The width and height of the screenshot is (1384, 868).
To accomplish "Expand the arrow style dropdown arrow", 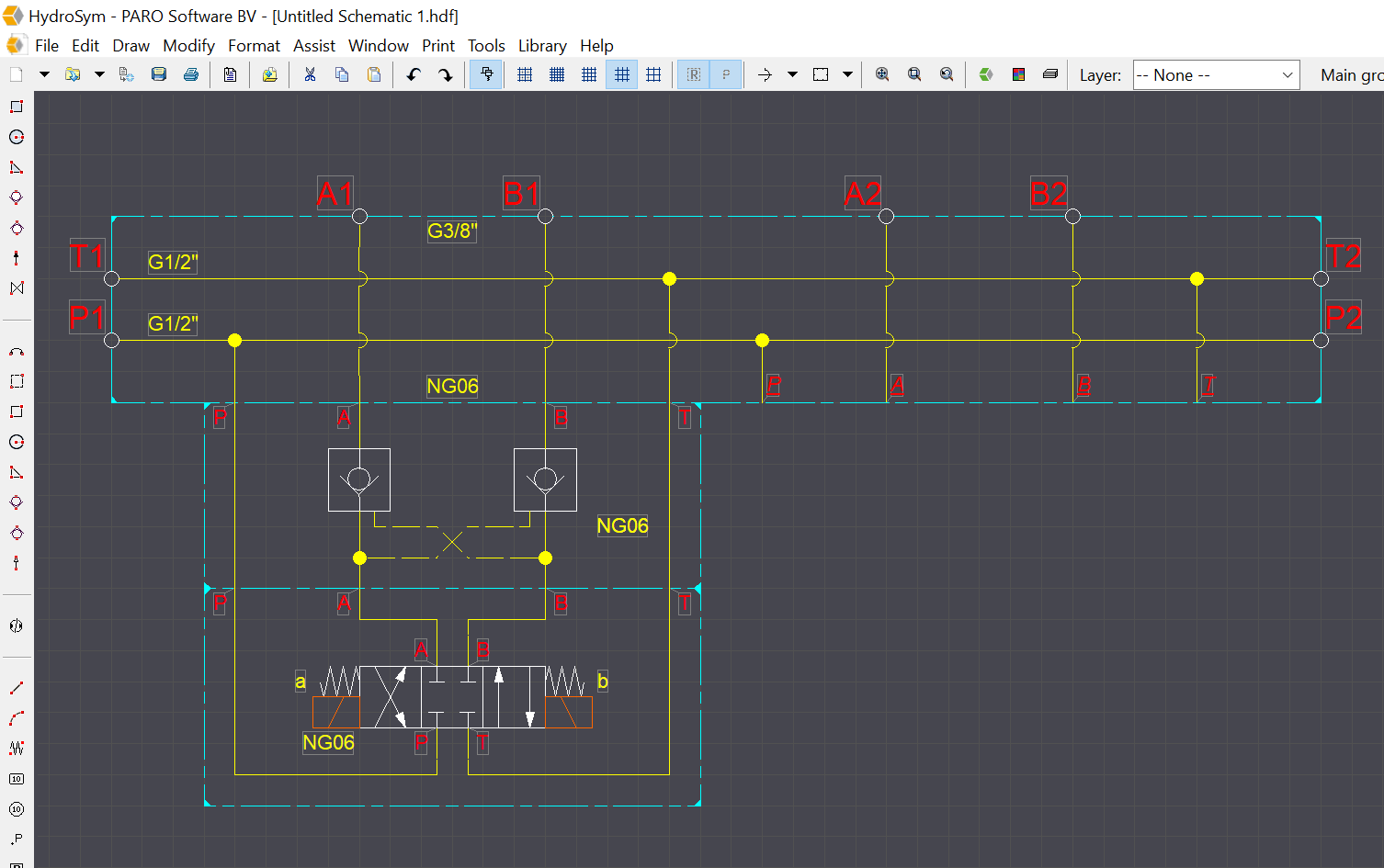I will tap(792, 74).
